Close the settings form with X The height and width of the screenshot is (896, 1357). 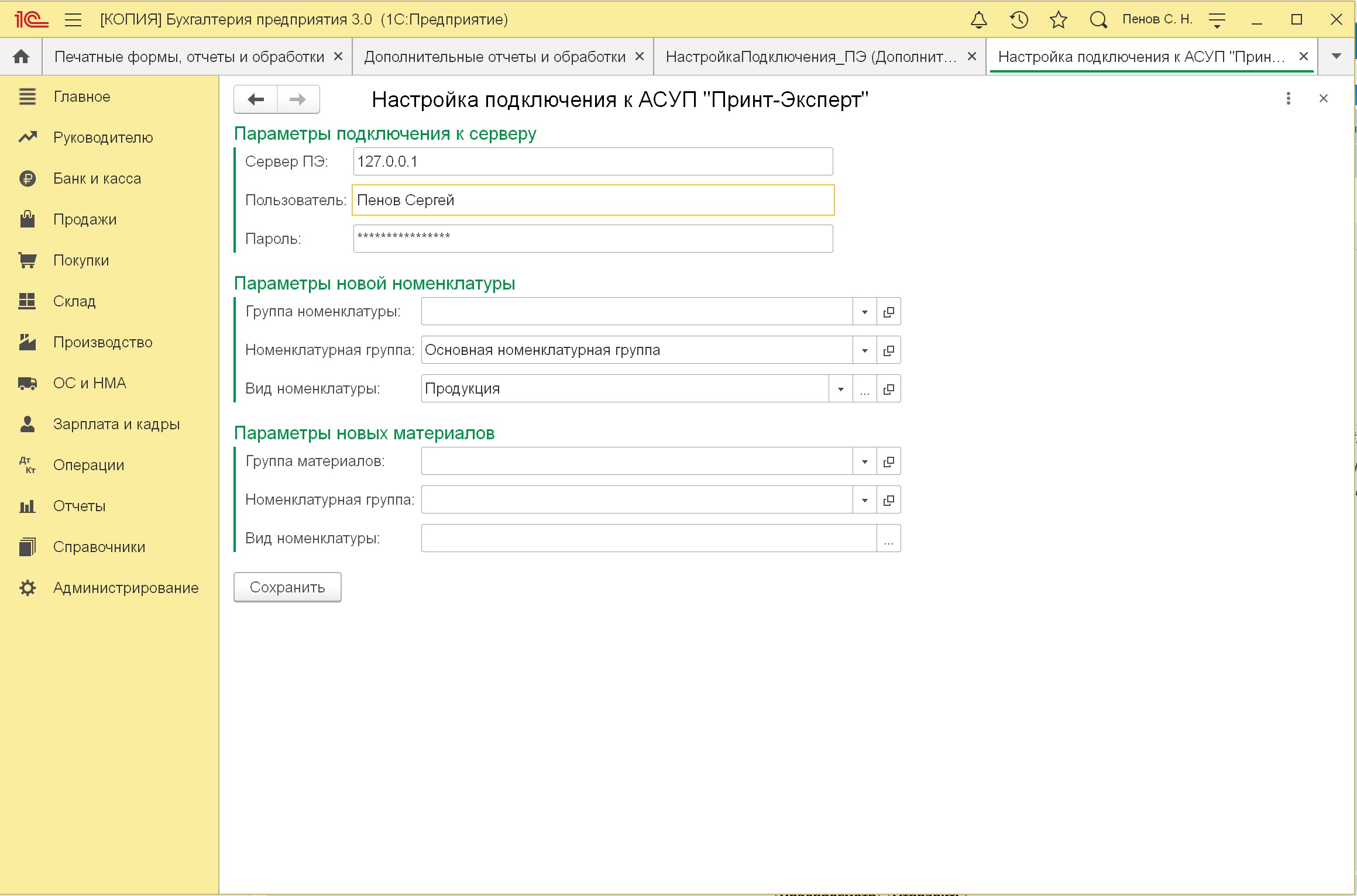pos(1324,99)
